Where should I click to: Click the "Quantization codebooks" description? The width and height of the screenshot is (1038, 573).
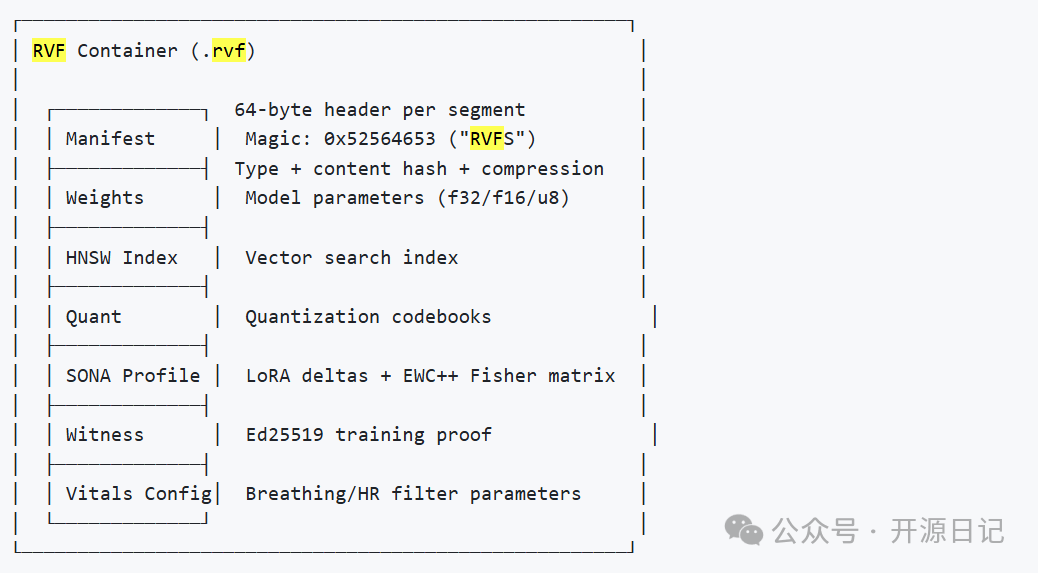coord(368,317)
